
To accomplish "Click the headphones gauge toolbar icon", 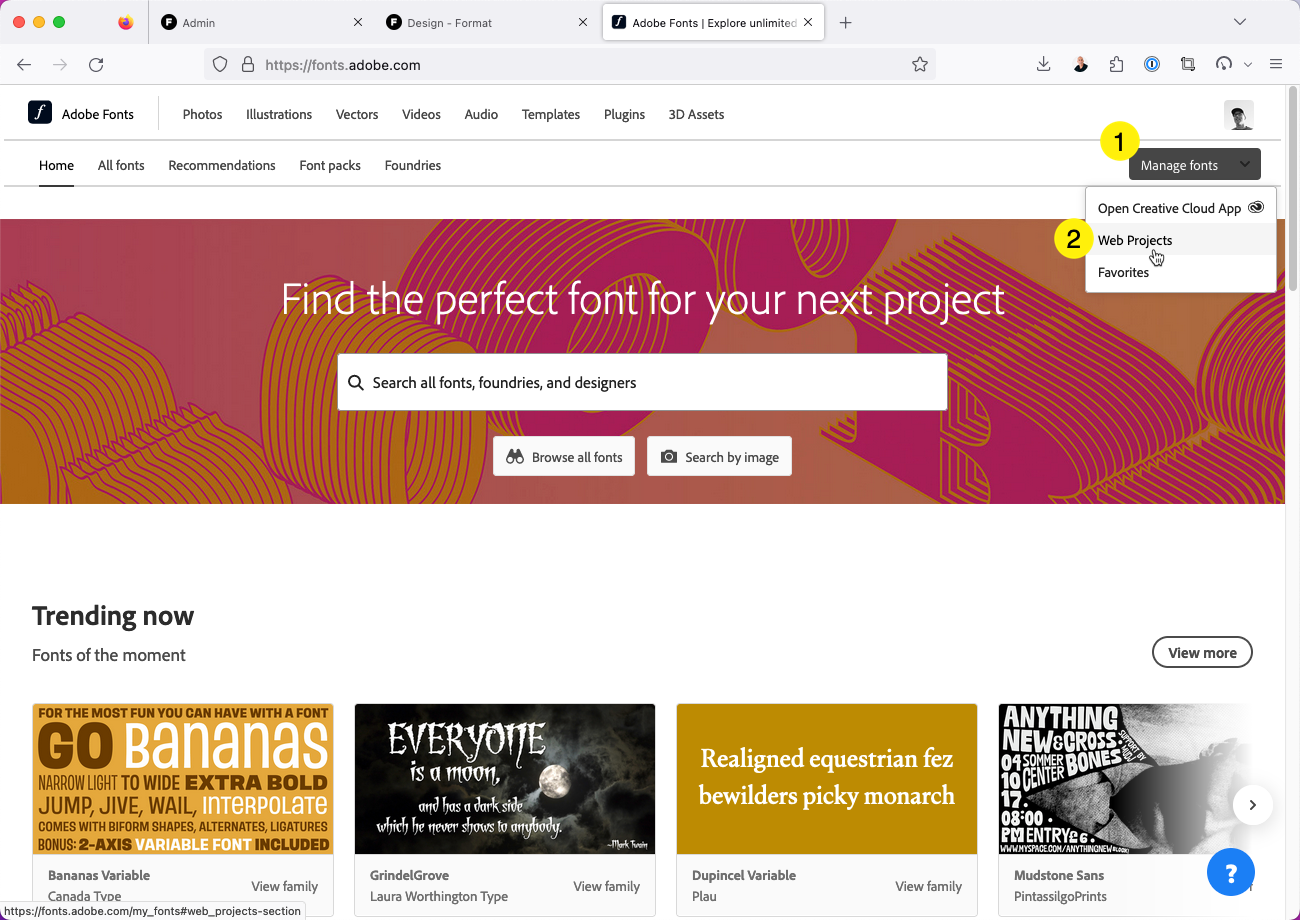I will click(x=1224, y=64).
